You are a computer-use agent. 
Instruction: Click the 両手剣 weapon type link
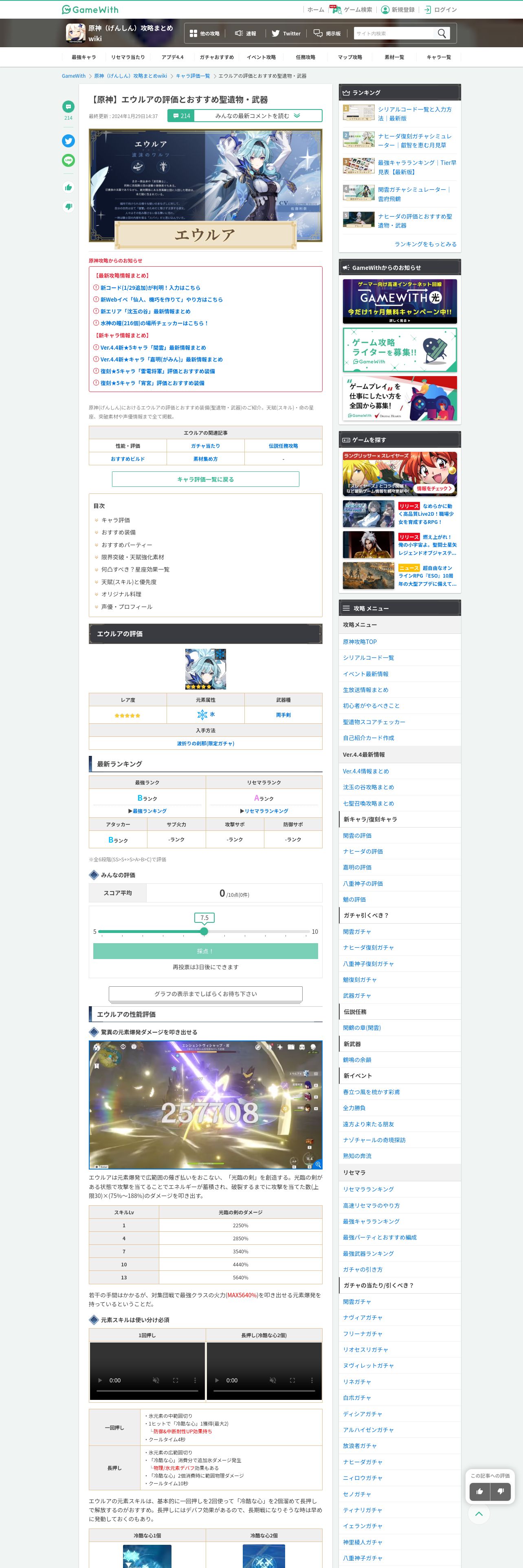click(x=283, y=715)
